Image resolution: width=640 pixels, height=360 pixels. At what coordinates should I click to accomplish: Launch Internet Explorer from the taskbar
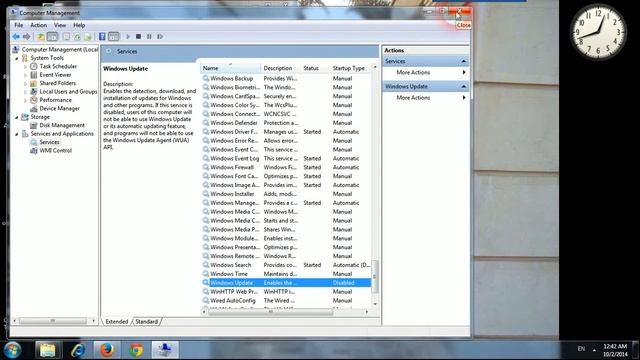(78, 350)
